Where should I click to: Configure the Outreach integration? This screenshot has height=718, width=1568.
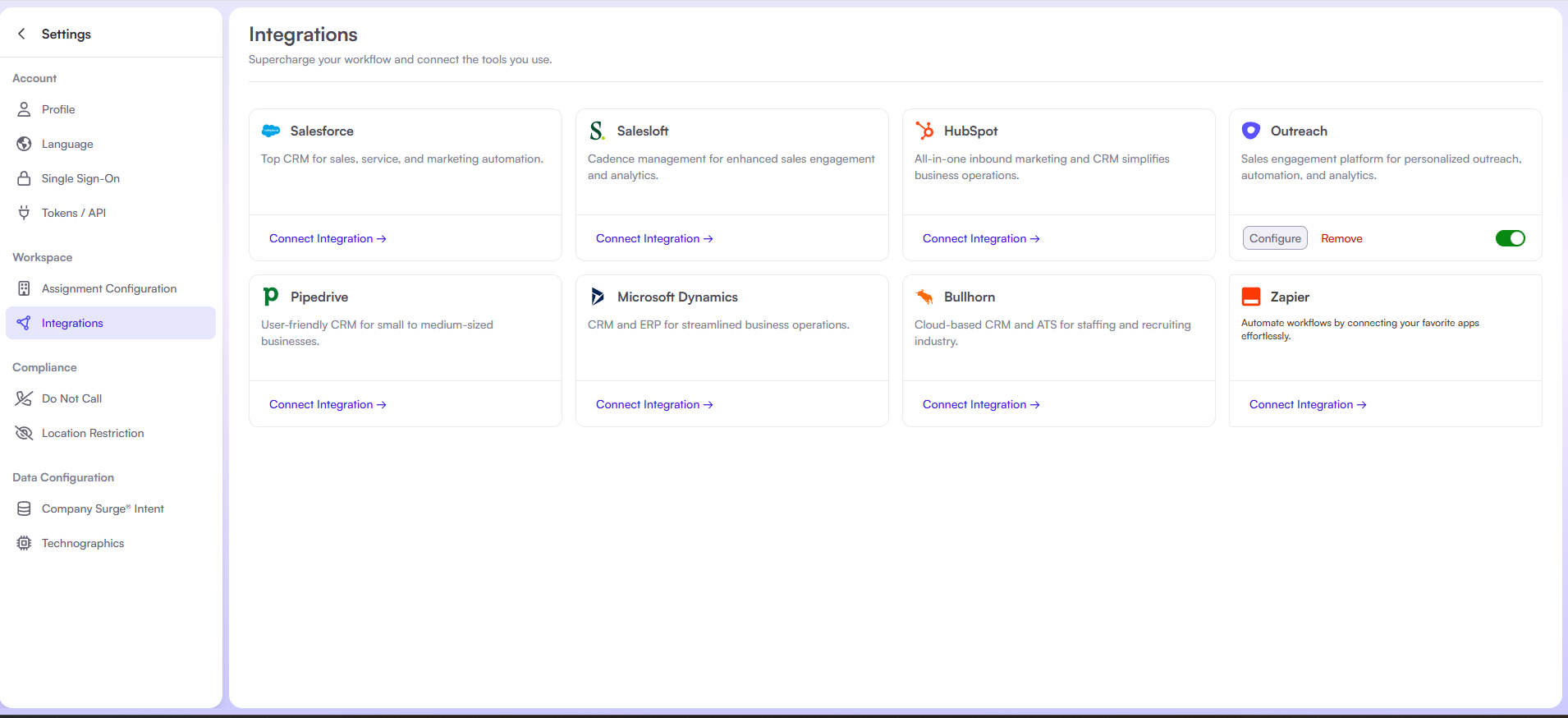1275,238
